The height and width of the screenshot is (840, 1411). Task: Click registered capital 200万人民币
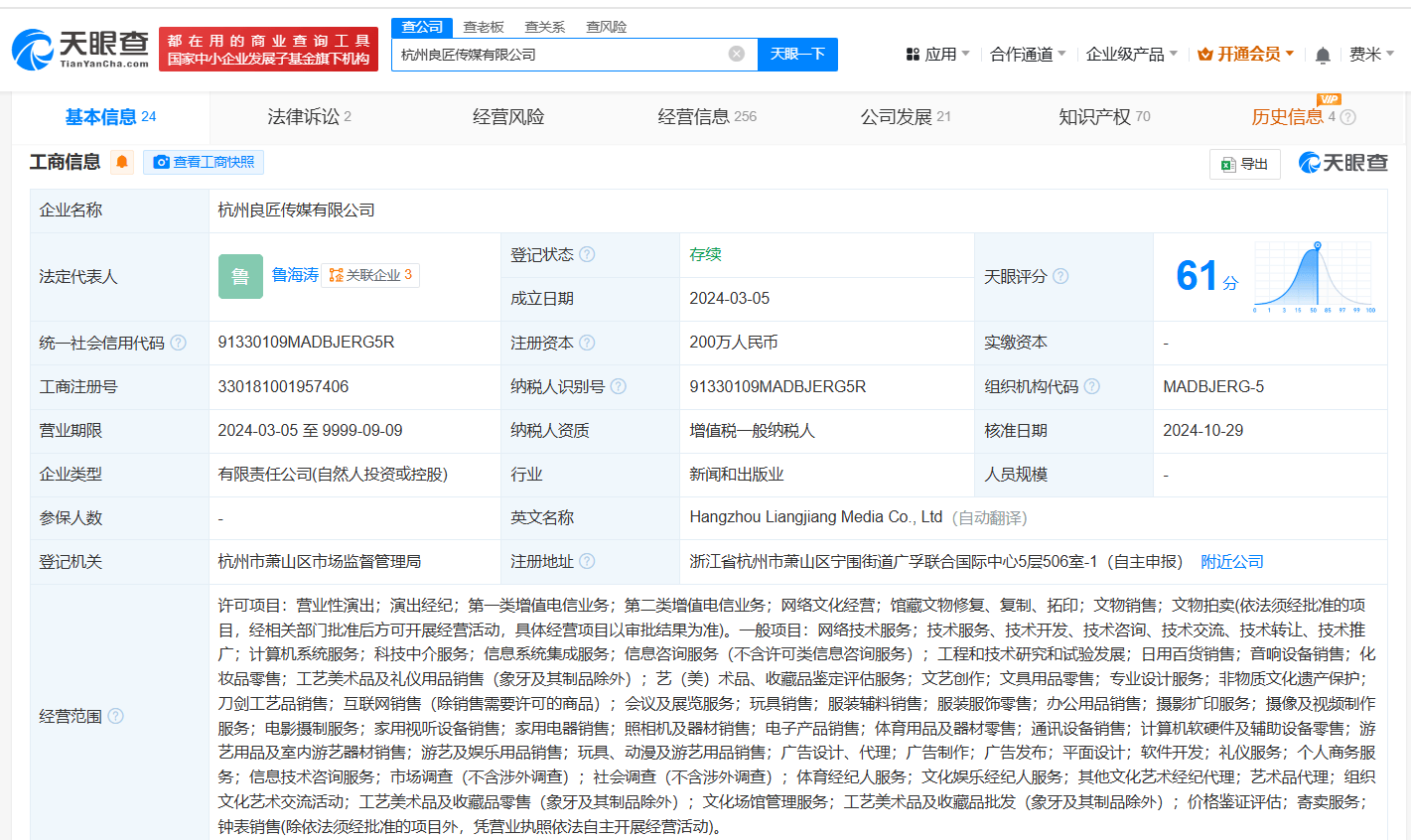(734, 343)
